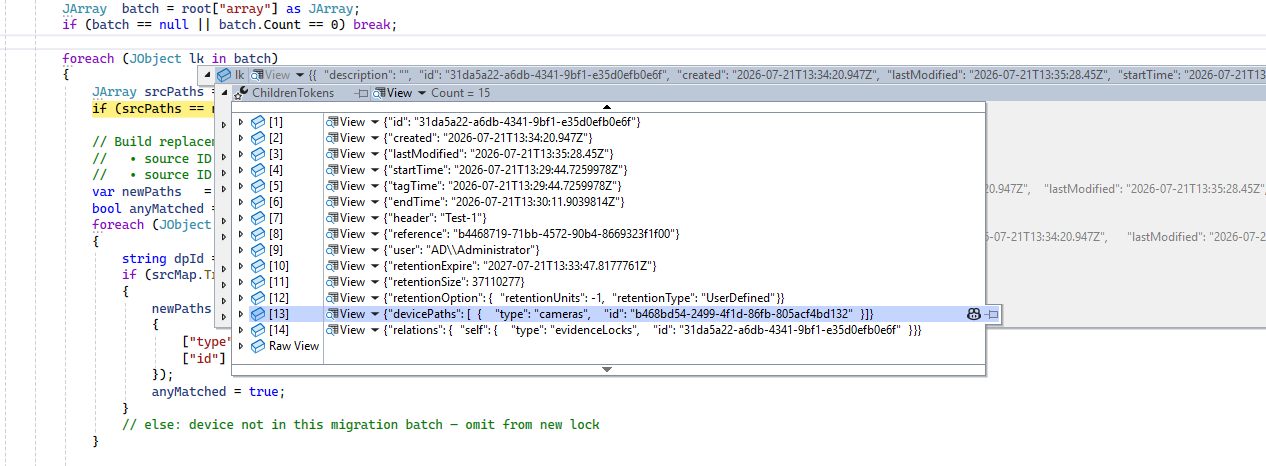Click the cube icon of item [9]
Screen dimensions: 1266x466
click(258, 251)
